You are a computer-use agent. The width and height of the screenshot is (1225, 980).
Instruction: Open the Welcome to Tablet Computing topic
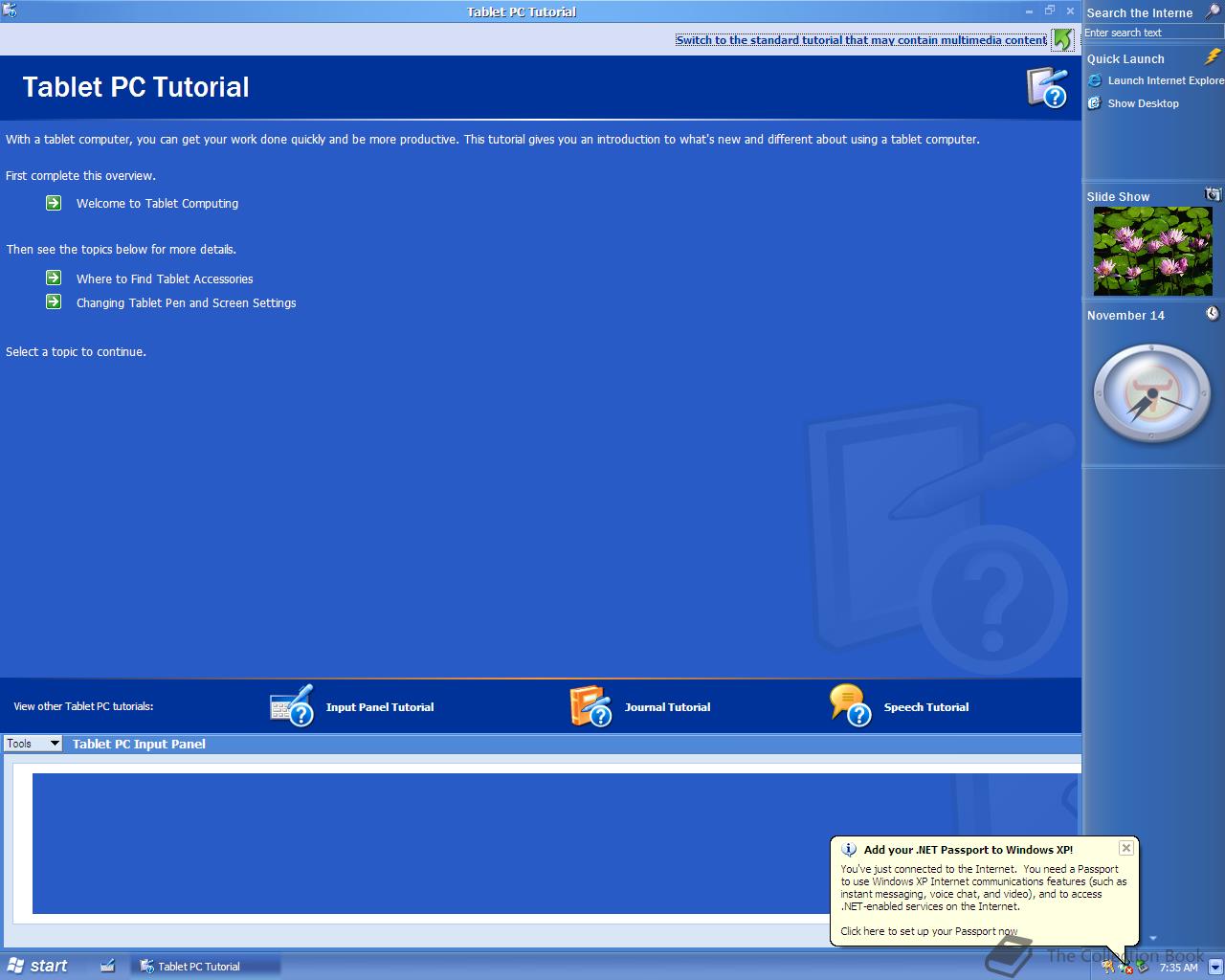coord(157,203)
